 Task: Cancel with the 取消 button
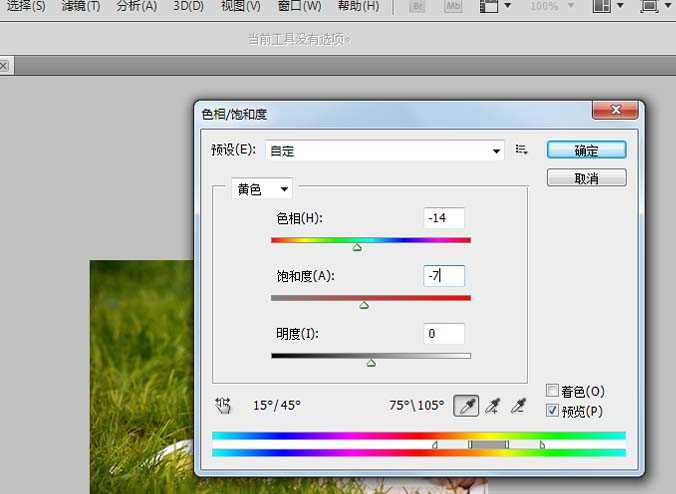pos(586,178)
